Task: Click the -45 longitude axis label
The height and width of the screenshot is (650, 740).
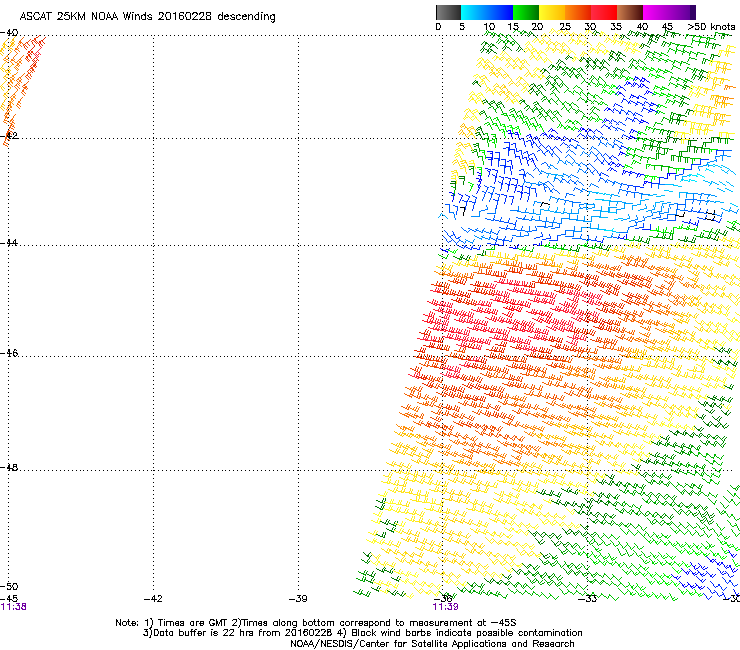Action: (9, 599)
